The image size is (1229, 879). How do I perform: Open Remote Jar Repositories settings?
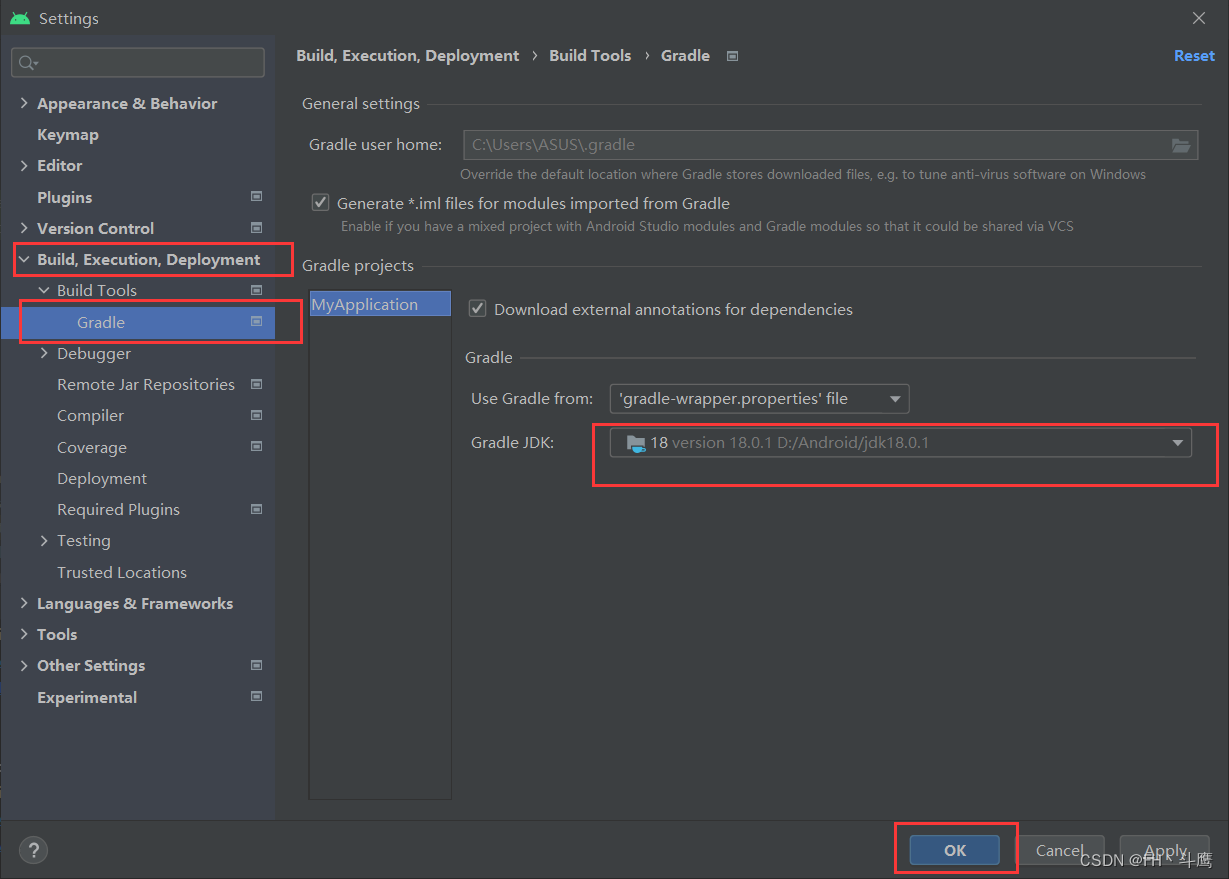[146, 384]
